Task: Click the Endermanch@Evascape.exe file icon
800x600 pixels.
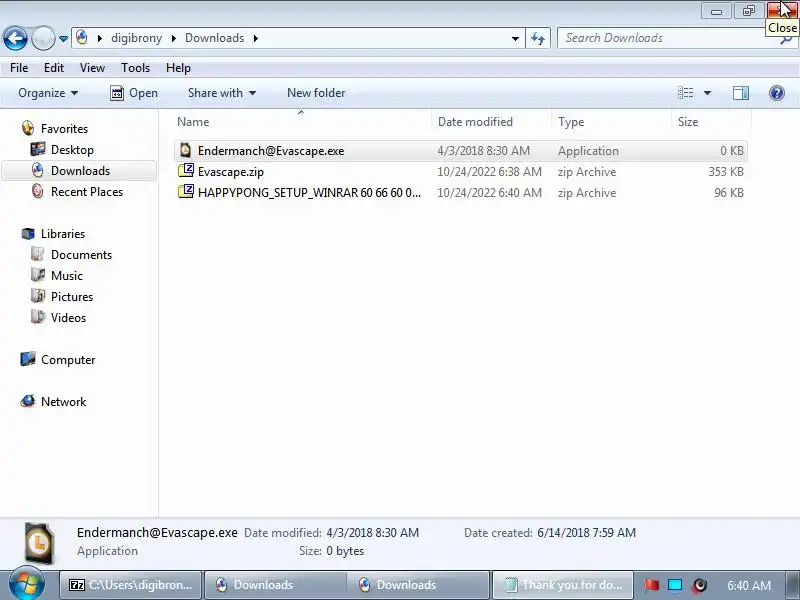Action: [x=185, y=150]
